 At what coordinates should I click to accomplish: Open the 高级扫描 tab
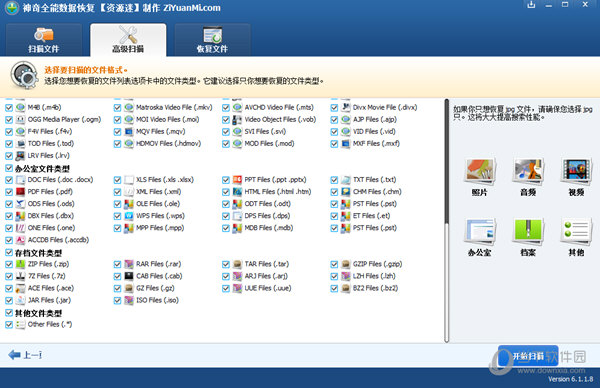128,40
